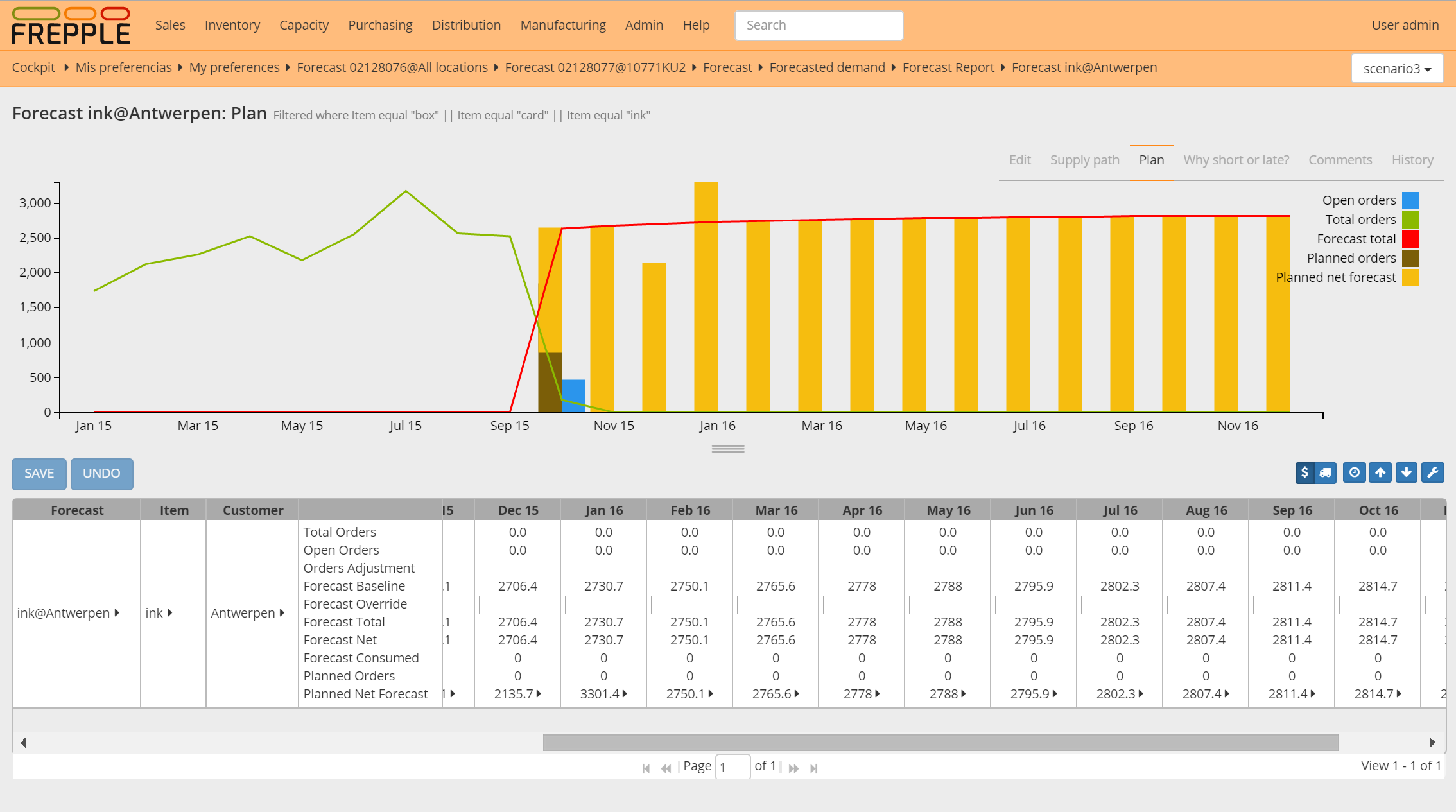
Task: Open the wrench customize icon
Action: [1432, 473]
